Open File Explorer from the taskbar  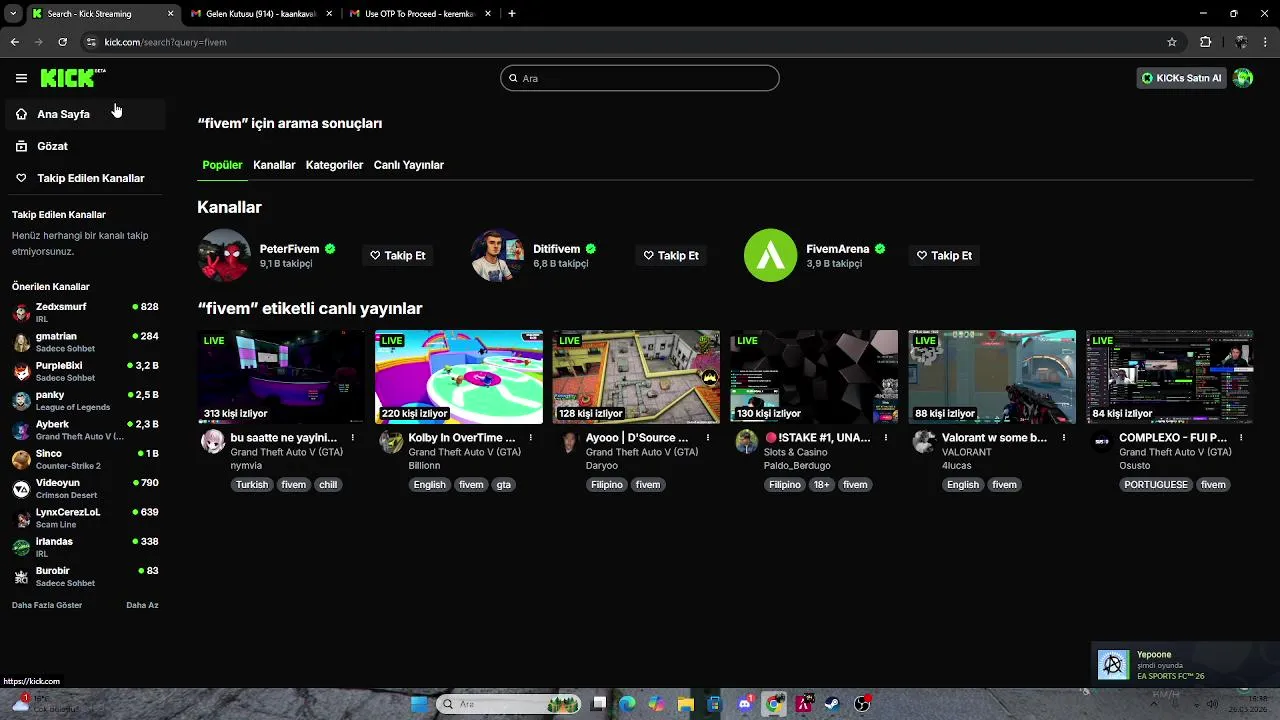(x=686, y=704)
